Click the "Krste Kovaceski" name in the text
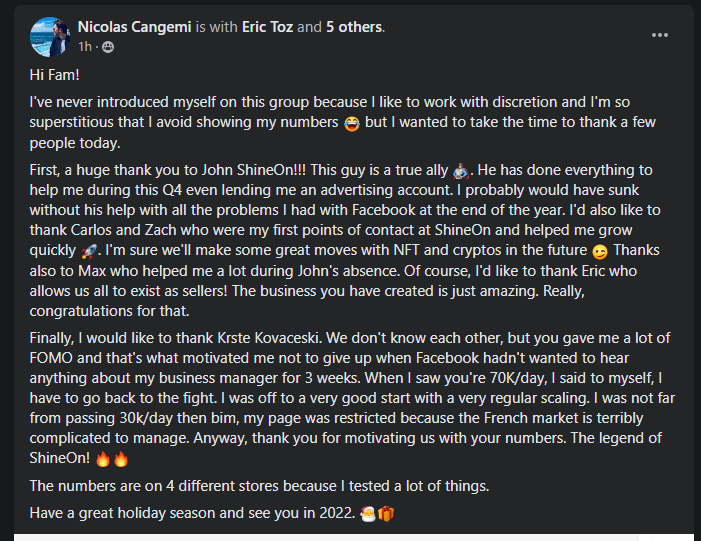This screenshot has height=541, width=701. pos(268,338)
